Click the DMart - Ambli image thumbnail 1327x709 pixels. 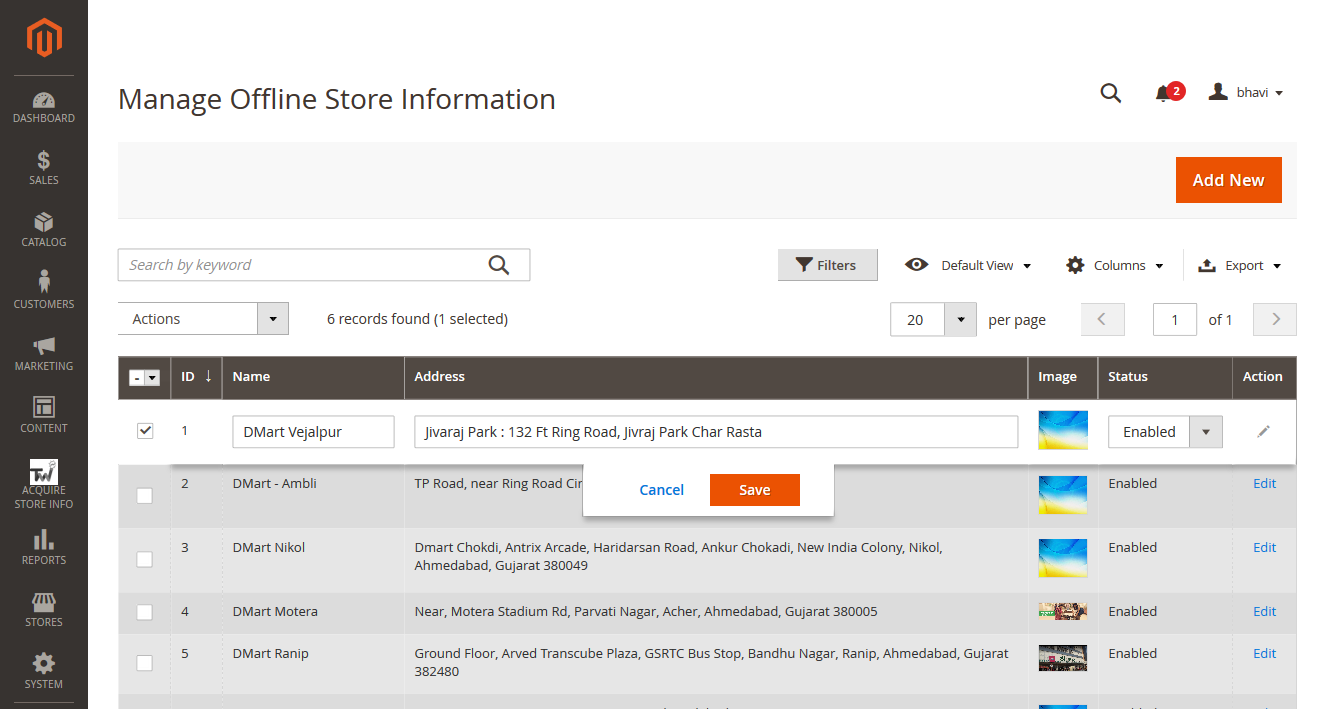(1063, 494)
